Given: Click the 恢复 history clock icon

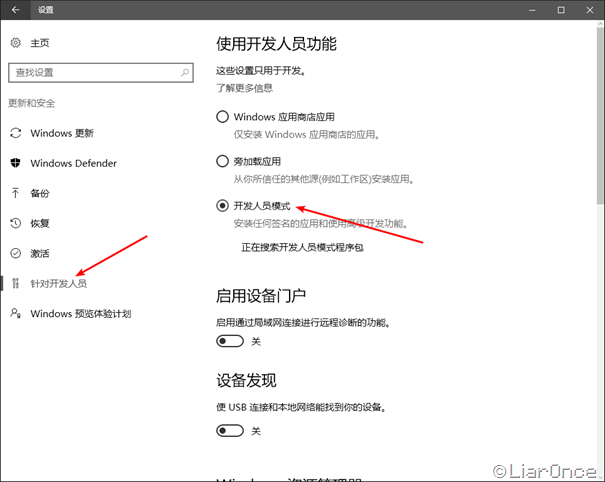Looking at the screenshot, I should (15, 223).
